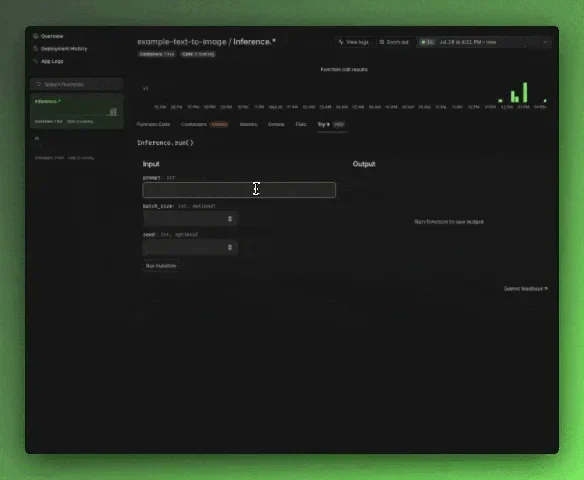The image size is (584, 480).
Task: Switch to the Containers tab
Action: click(204, 124)
